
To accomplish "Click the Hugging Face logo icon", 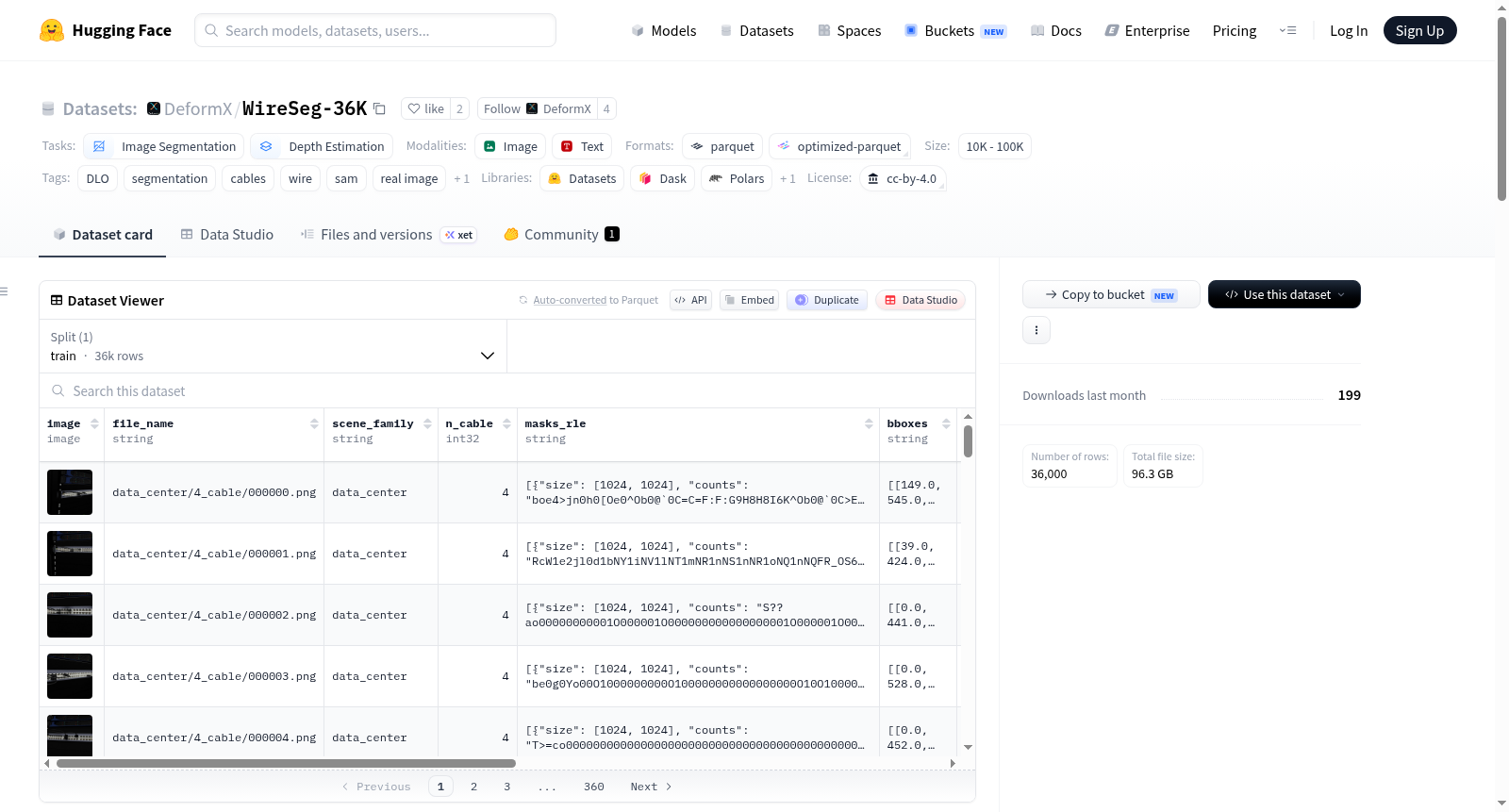I will 52,30.
